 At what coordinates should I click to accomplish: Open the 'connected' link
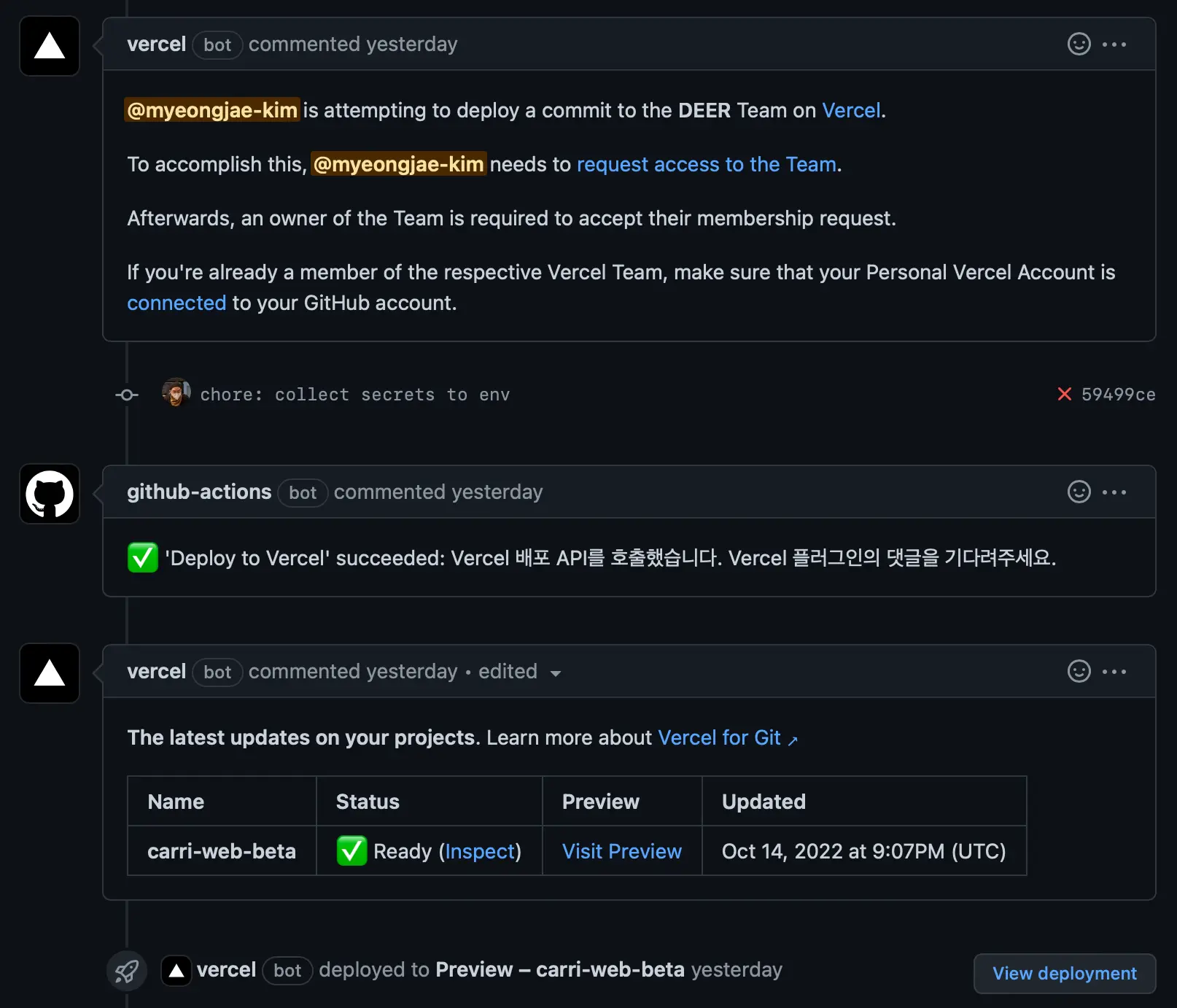[176, 303]
